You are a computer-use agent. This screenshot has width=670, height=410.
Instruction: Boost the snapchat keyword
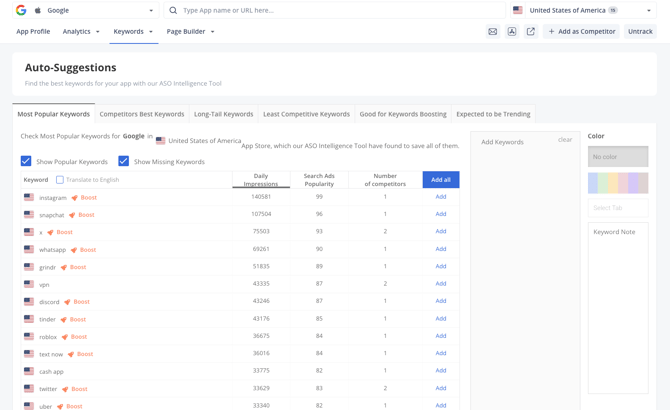click(x=72, y=215)
